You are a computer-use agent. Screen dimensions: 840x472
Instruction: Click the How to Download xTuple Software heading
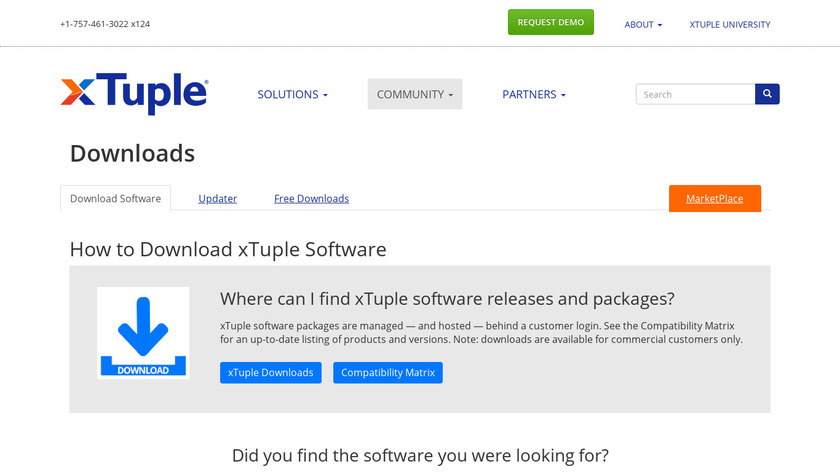(228, 250)
